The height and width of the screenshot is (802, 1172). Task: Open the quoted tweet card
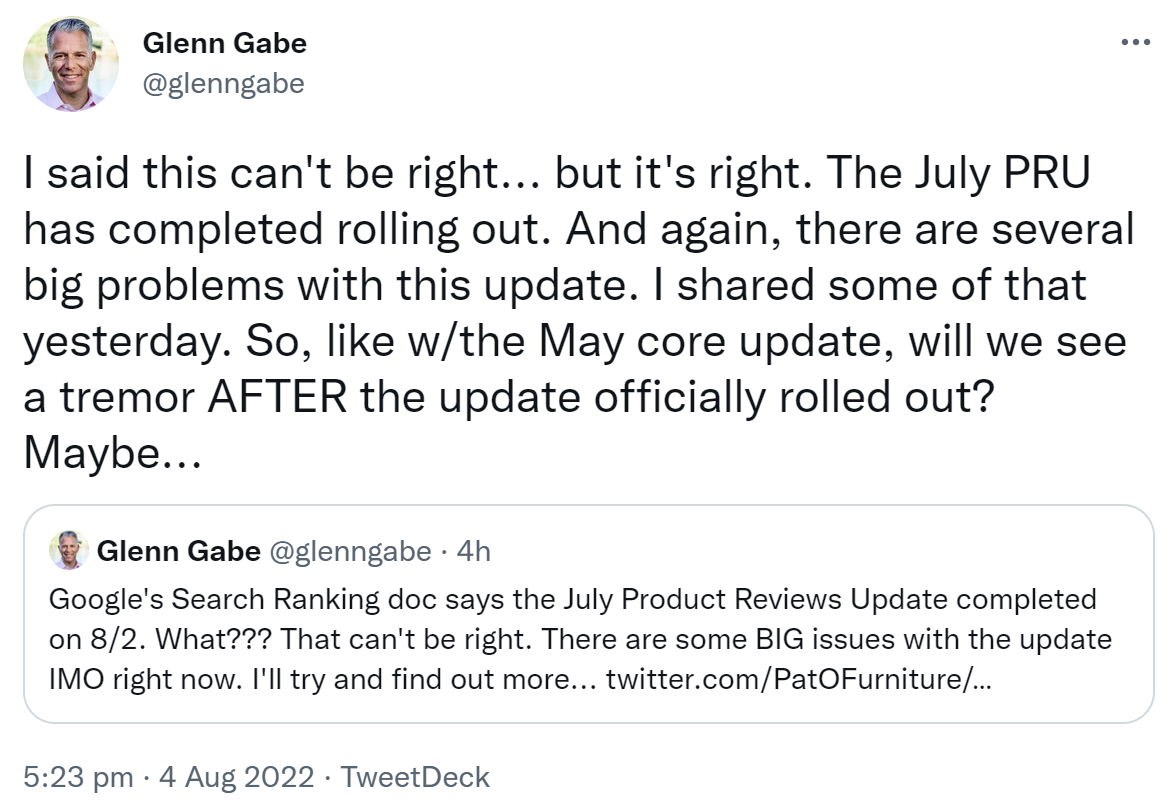(x=586, y=614)
